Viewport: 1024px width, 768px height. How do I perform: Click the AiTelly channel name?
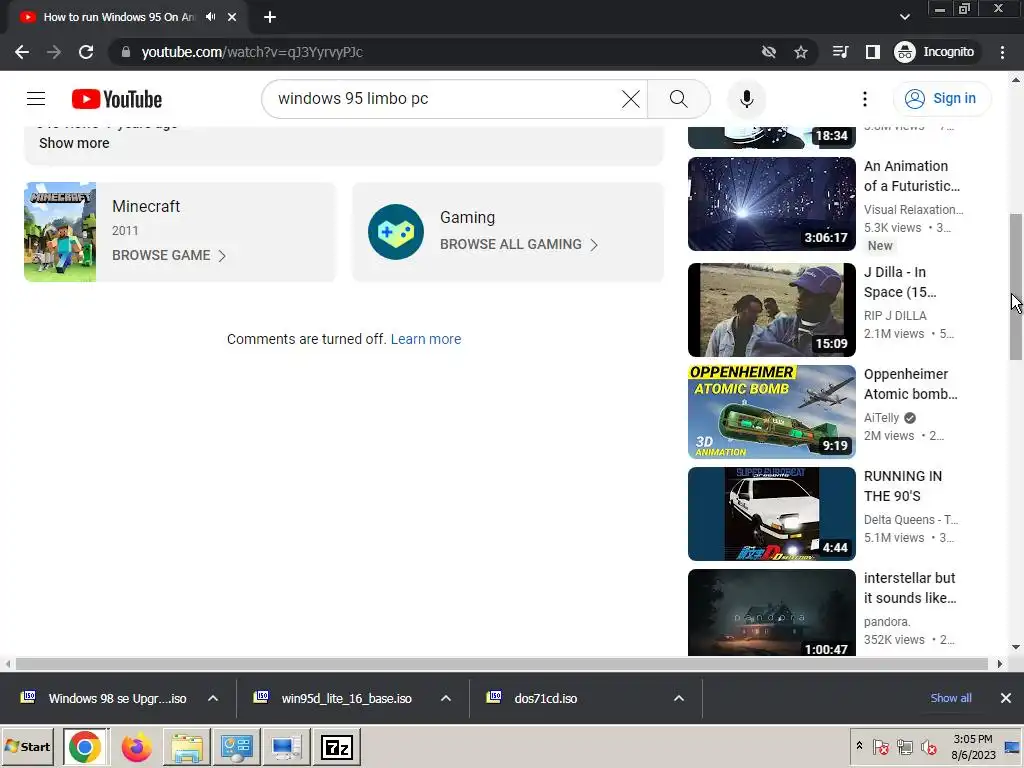881,418
